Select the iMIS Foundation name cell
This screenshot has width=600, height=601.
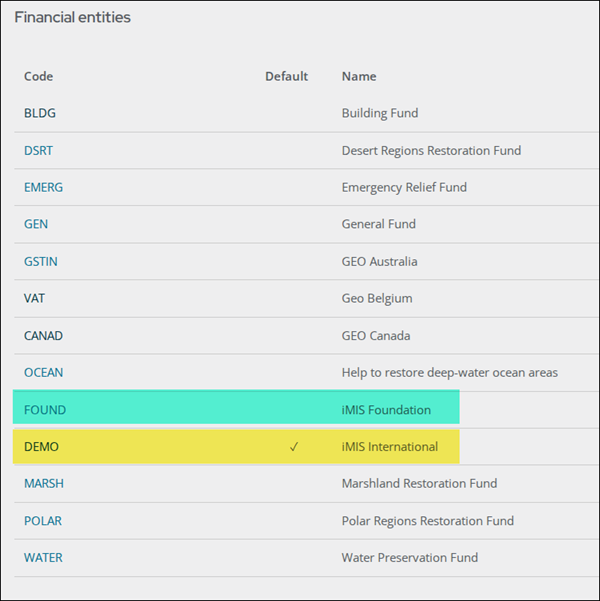(386, 409)
